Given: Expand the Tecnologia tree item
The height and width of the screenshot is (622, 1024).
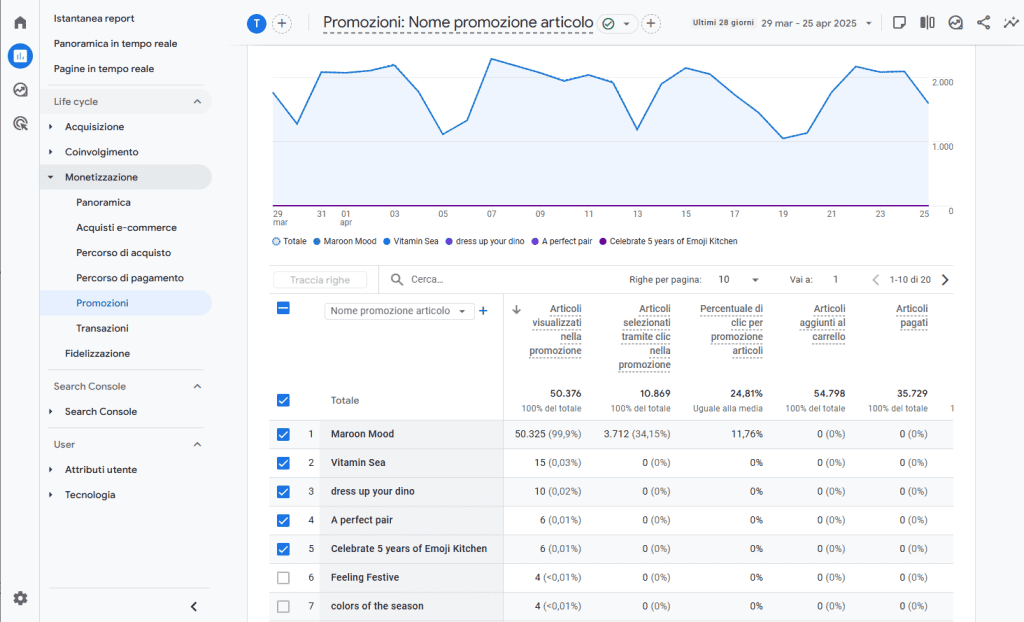Looking at the screenshot, I should click(51, 495).
